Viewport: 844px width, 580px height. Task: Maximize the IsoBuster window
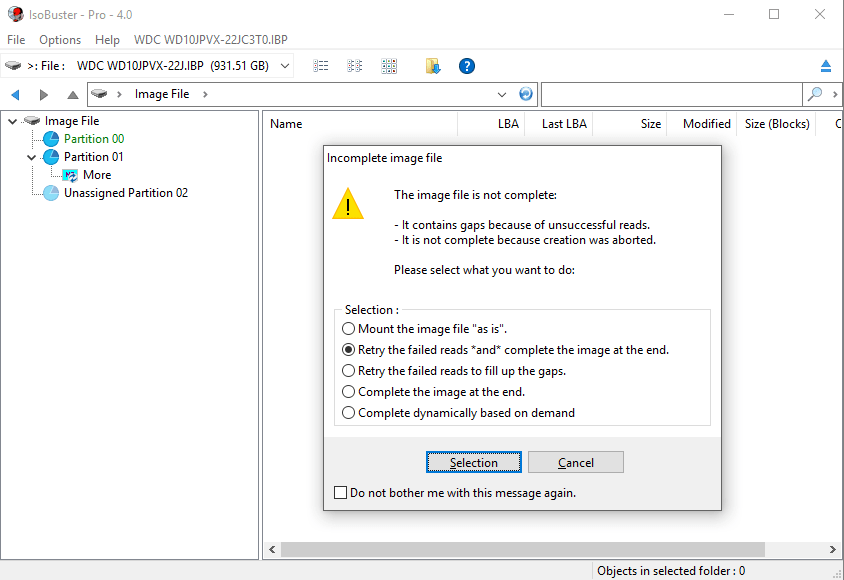774,15
